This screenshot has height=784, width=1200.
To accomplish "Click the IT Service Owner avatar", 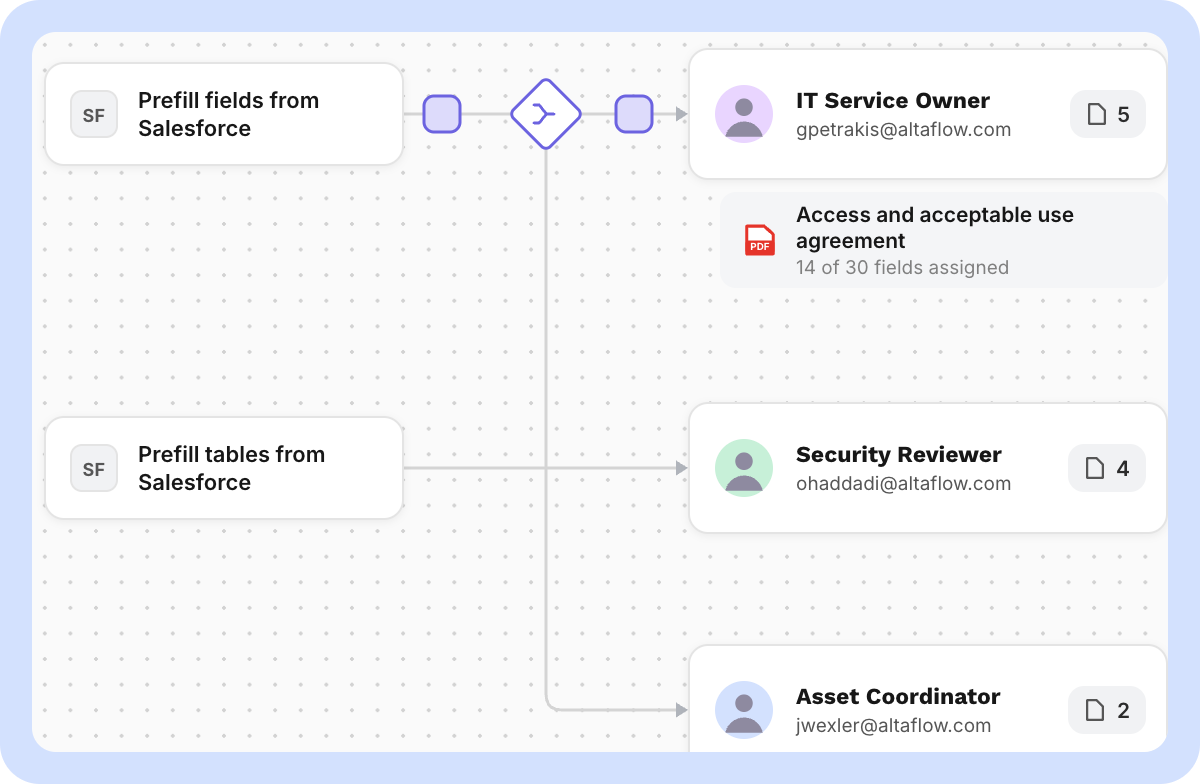I will pos(744,114).
